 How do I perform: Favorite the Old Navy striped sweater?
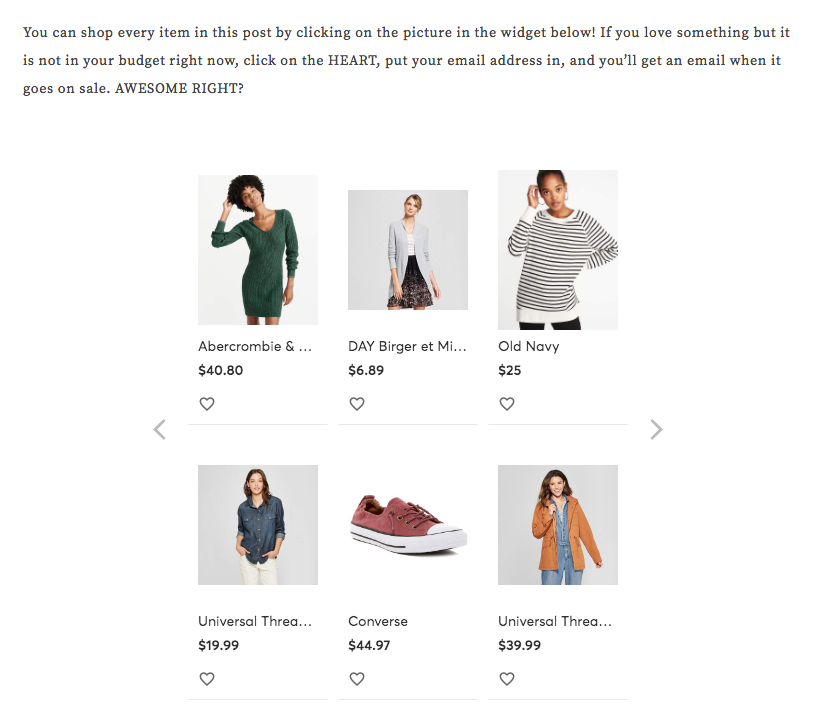(x=507, y=404)
